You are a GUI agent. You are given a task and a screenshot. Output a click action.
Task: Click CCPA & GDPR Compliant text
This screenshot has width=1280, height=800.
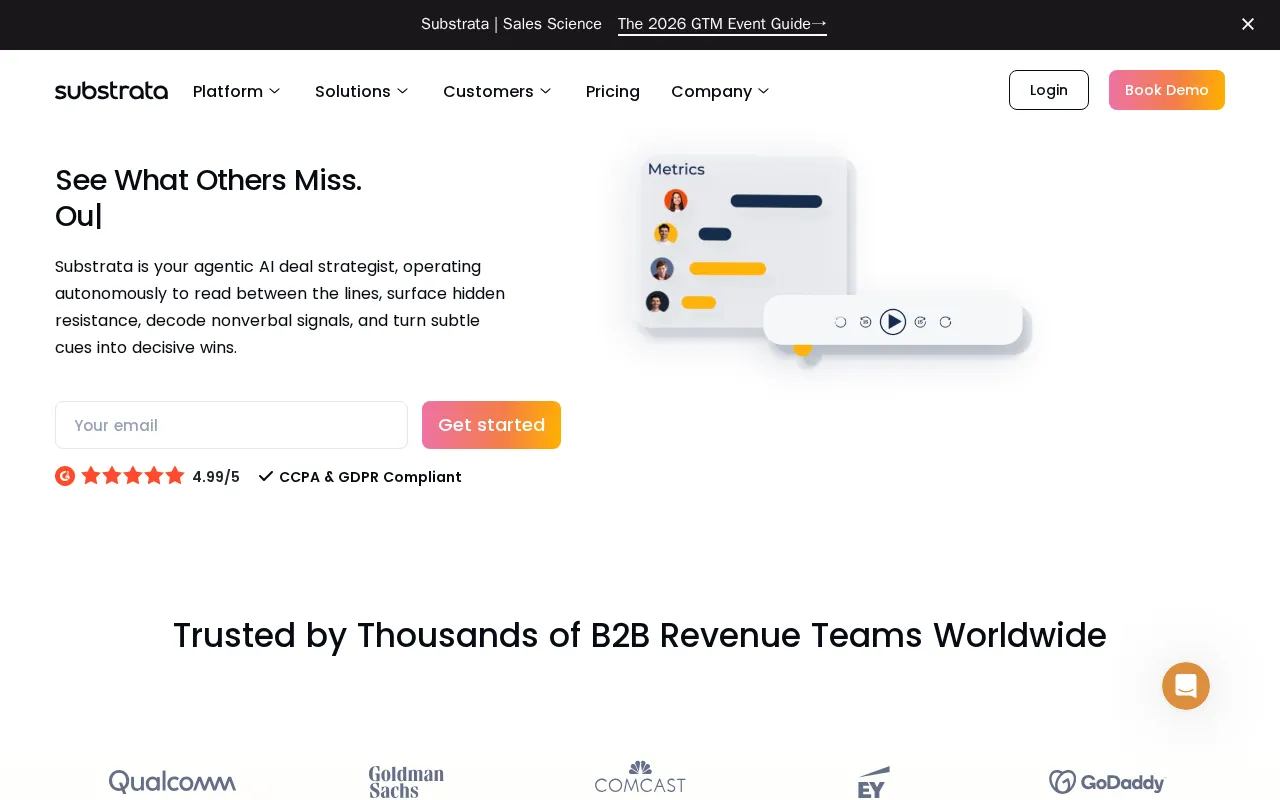click(370, 477)
